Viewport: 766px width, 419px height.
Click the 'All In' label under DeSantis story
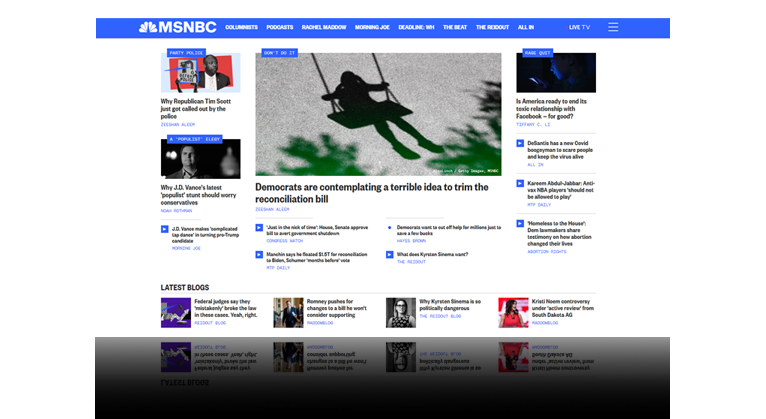click(535, 165)
